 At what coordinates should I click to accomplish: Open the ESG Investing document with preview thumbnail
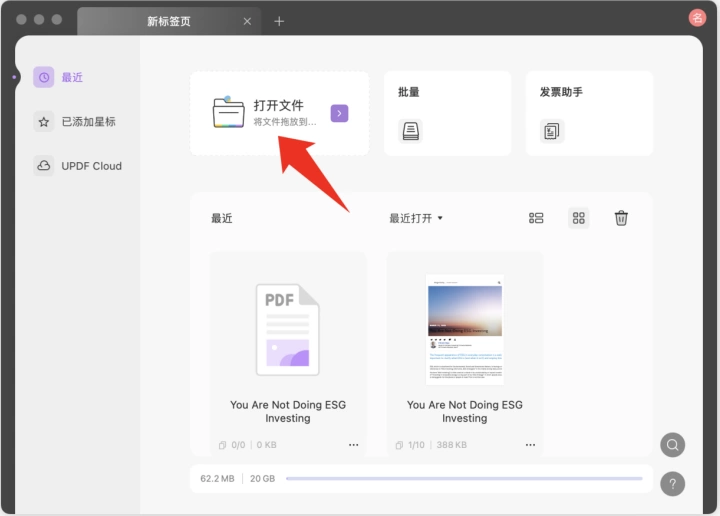(465, 354)
